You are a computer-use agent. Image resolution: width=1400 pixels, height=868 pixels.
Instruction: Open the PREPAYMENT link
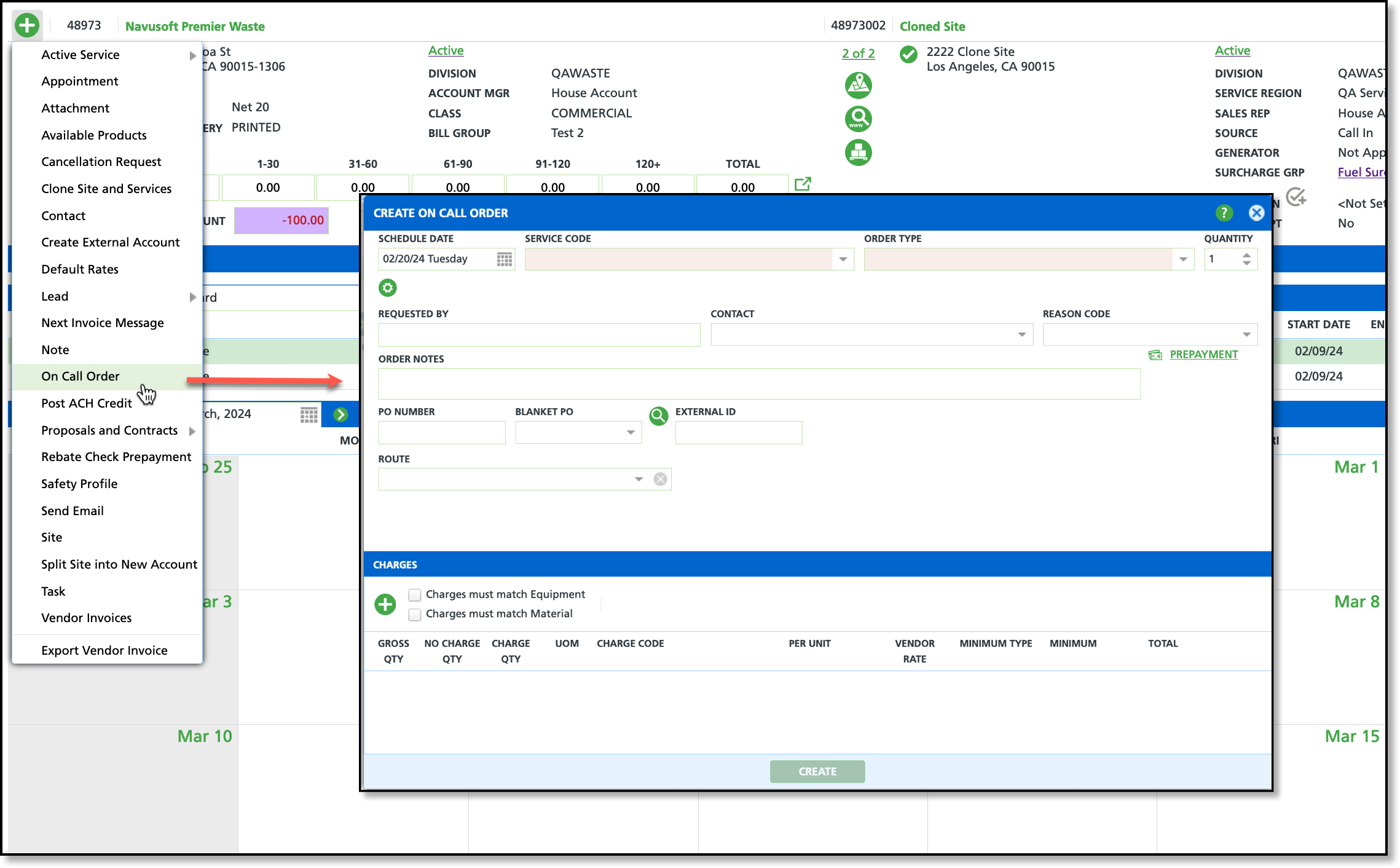[1203, 355]
